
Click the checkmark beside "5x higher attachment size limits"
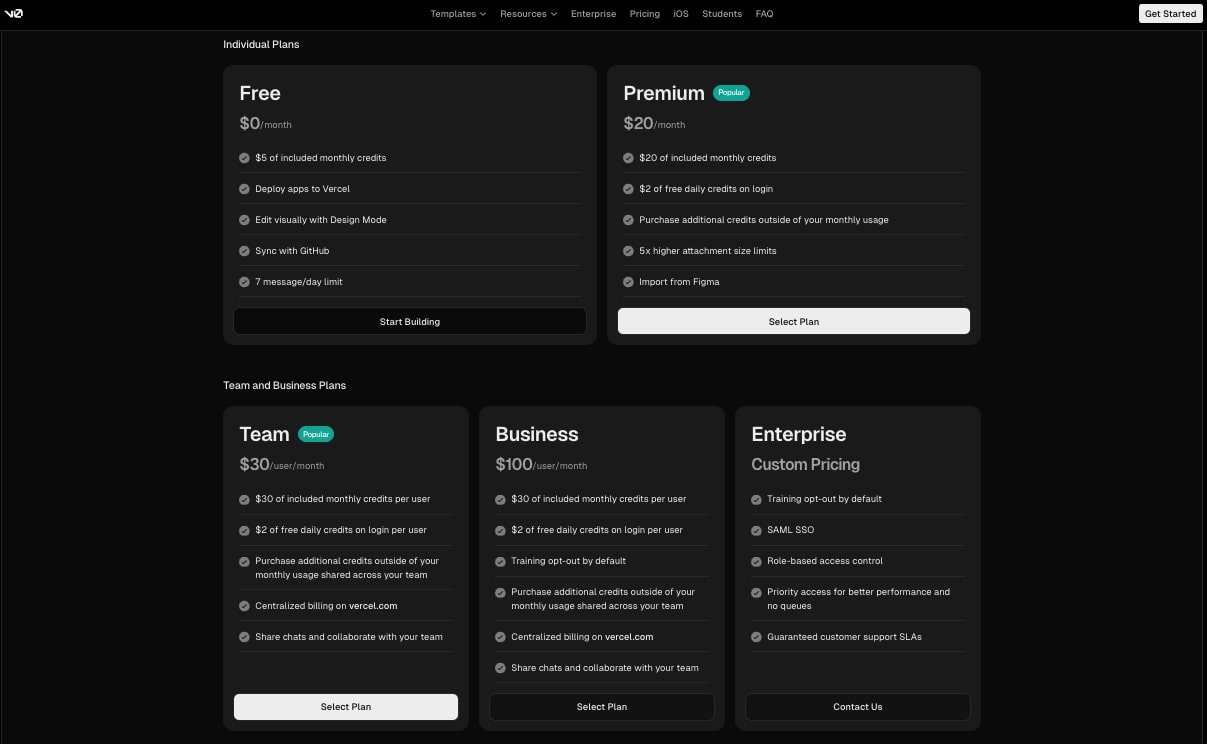[628, 250]
